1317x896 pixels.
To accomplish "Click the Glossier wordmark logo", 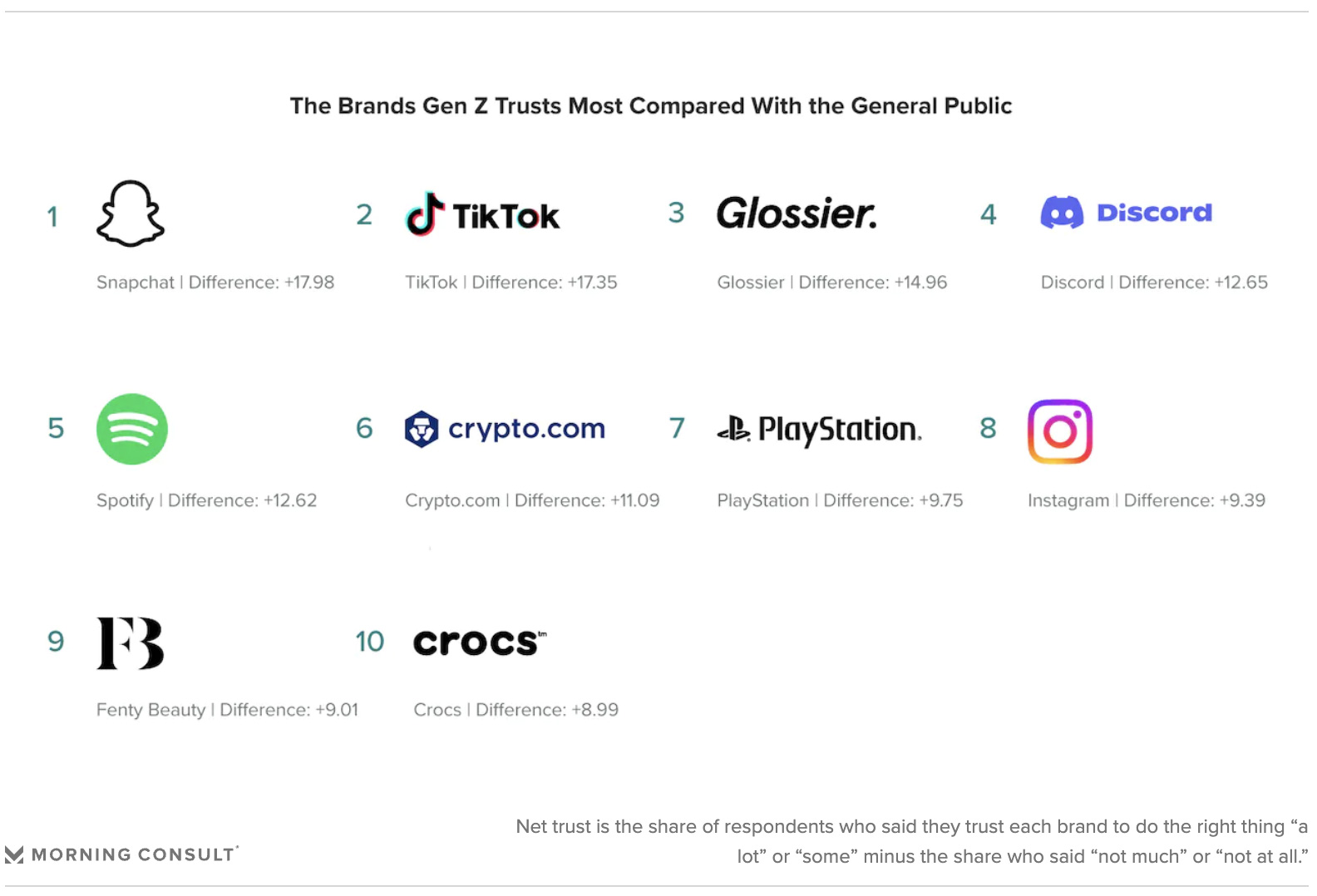I will [797, 214].
